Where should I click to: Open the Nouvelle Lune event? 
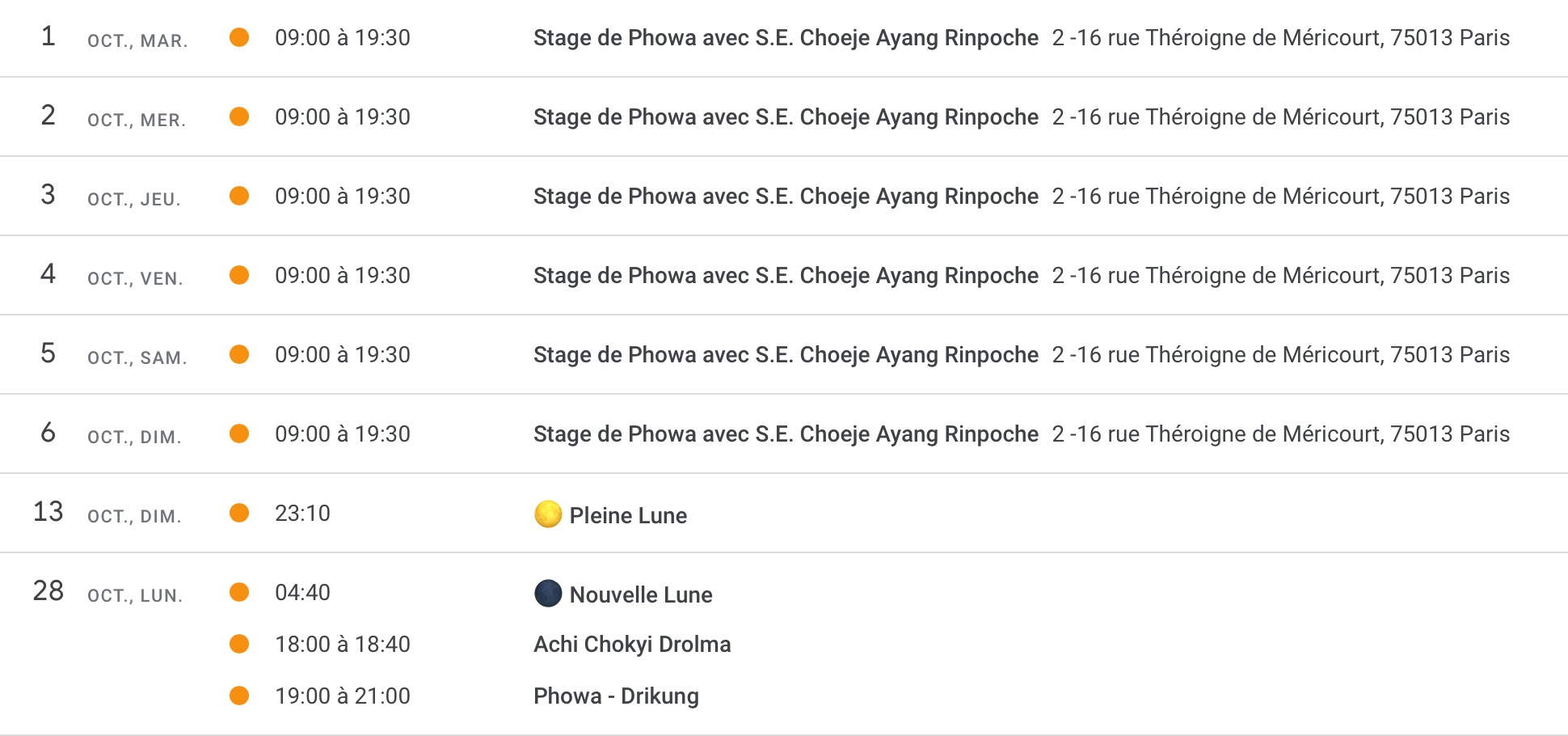pos(641,594)
